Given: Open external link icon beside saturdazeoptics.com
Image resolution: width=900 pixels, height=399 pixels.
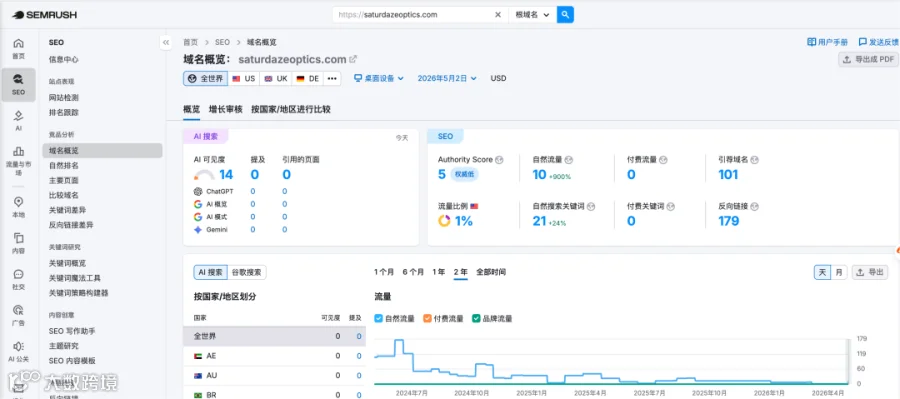Looking at the screenshot, I should [354, 59].
